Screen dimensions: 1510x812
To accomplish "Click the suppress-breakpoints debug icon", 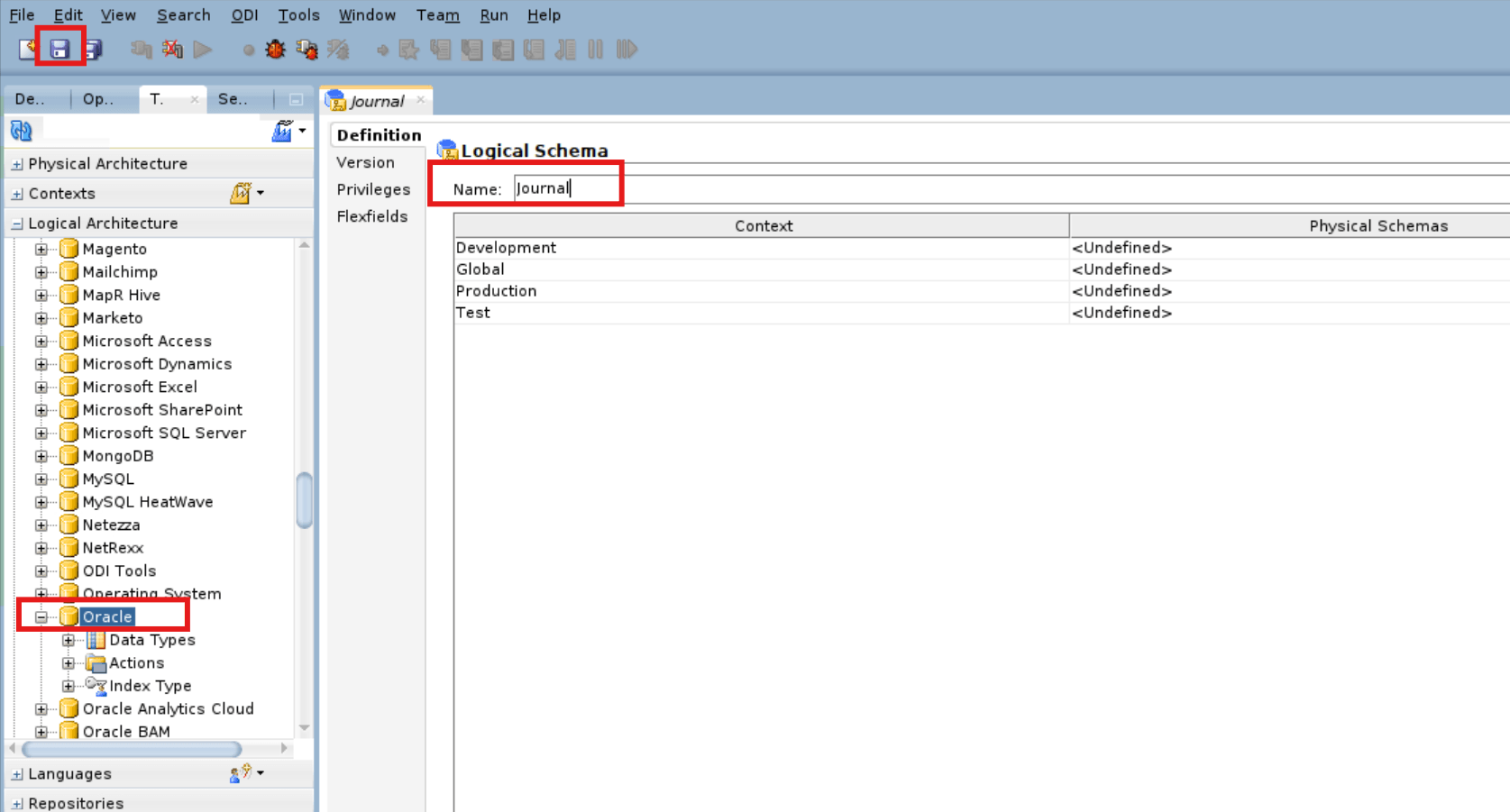I will 338,50.
